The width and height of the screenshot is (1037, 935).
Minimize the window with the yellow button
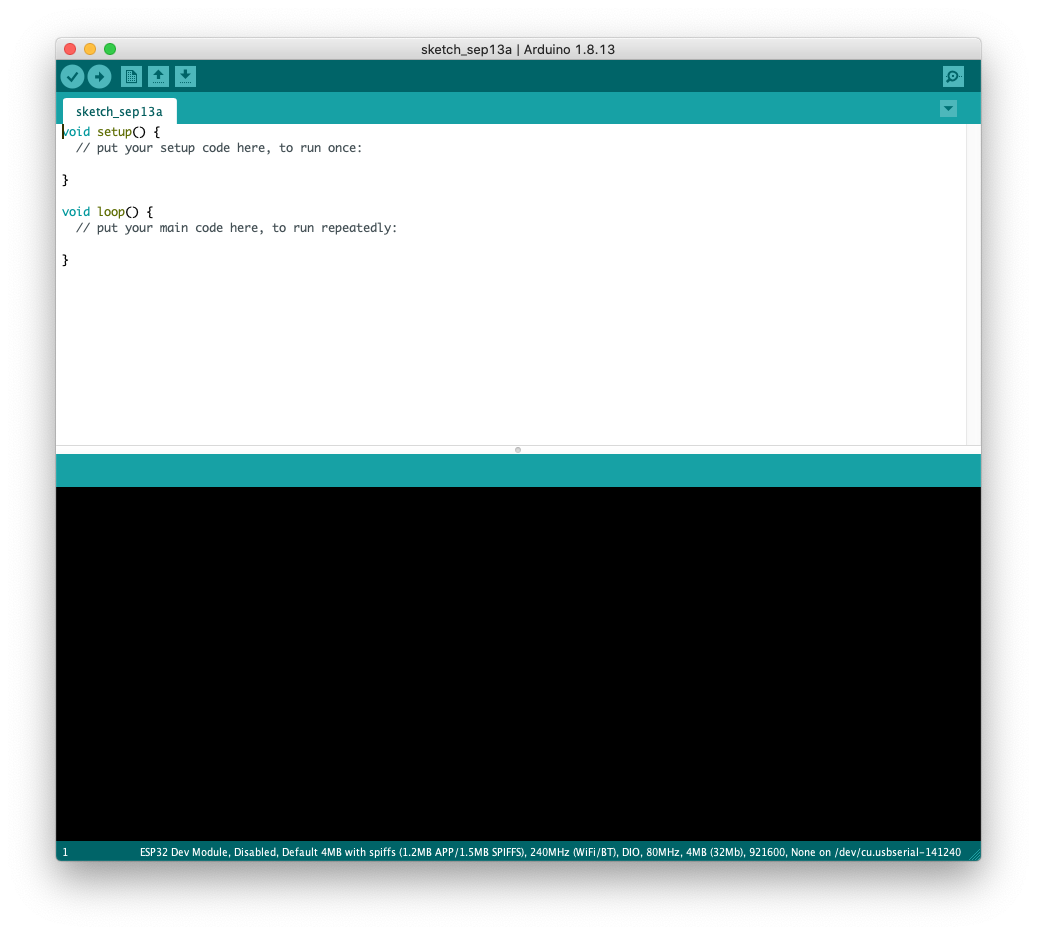[90, 49]
